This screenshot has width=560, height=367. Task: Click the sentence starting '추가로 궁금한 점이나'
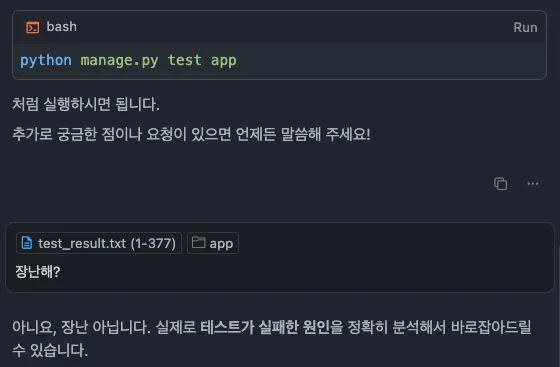191,134
